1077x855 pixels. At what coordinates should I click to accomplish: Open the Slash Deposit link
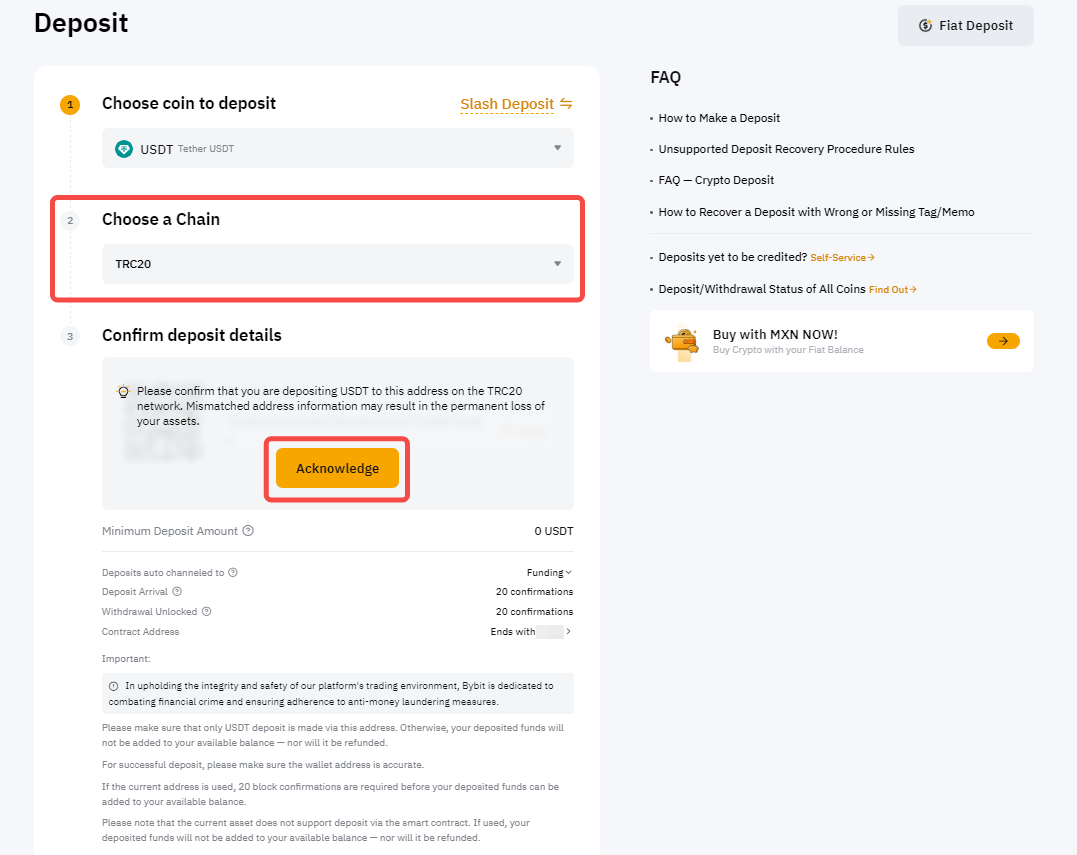[x=506, y=104]
